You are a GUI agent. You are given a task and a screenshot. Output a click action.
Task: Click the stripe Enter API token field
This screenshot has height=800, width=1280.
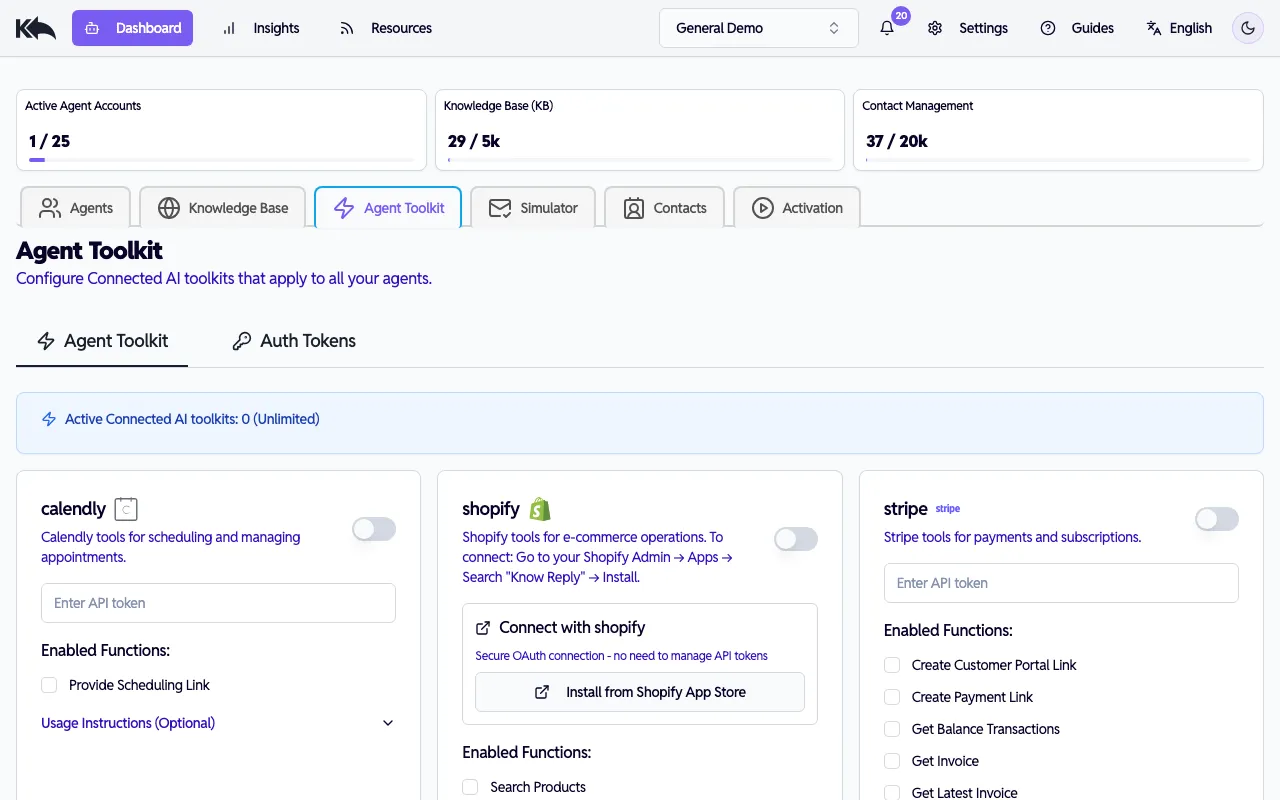click(1061, 583)
